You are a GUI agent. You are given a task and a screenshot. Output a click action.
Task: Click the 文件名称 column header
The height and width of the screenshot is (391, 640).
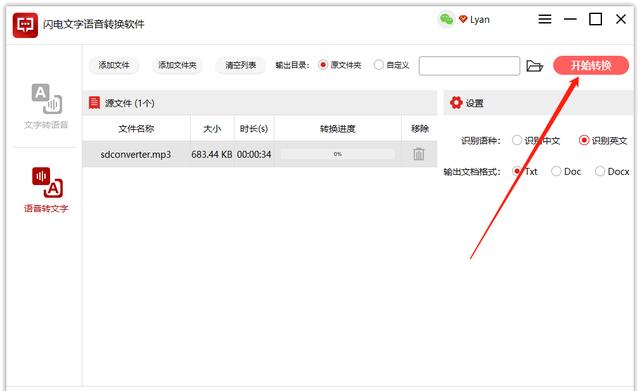136,129
